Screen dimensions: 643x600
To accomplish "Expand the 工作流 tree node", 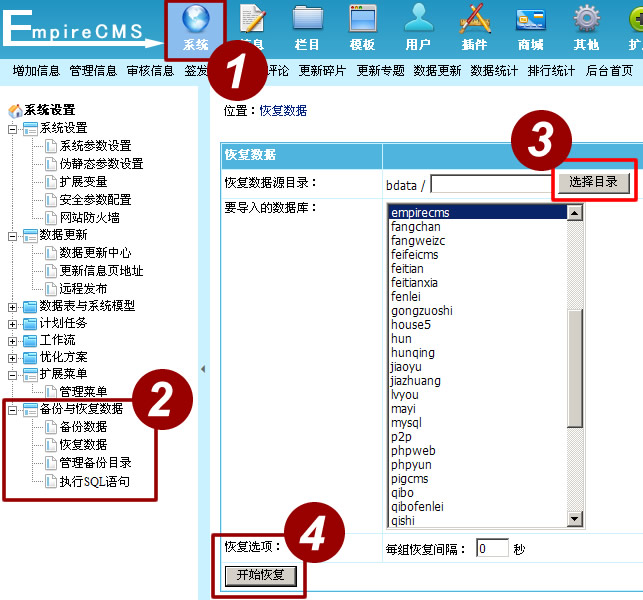I will (13, 341).
